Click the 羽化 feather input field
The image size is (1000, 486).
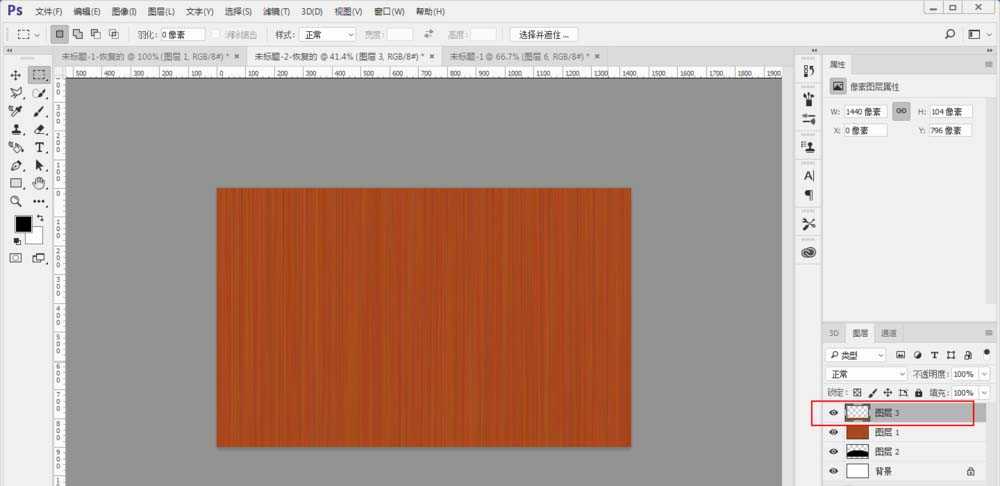[182, 34]
